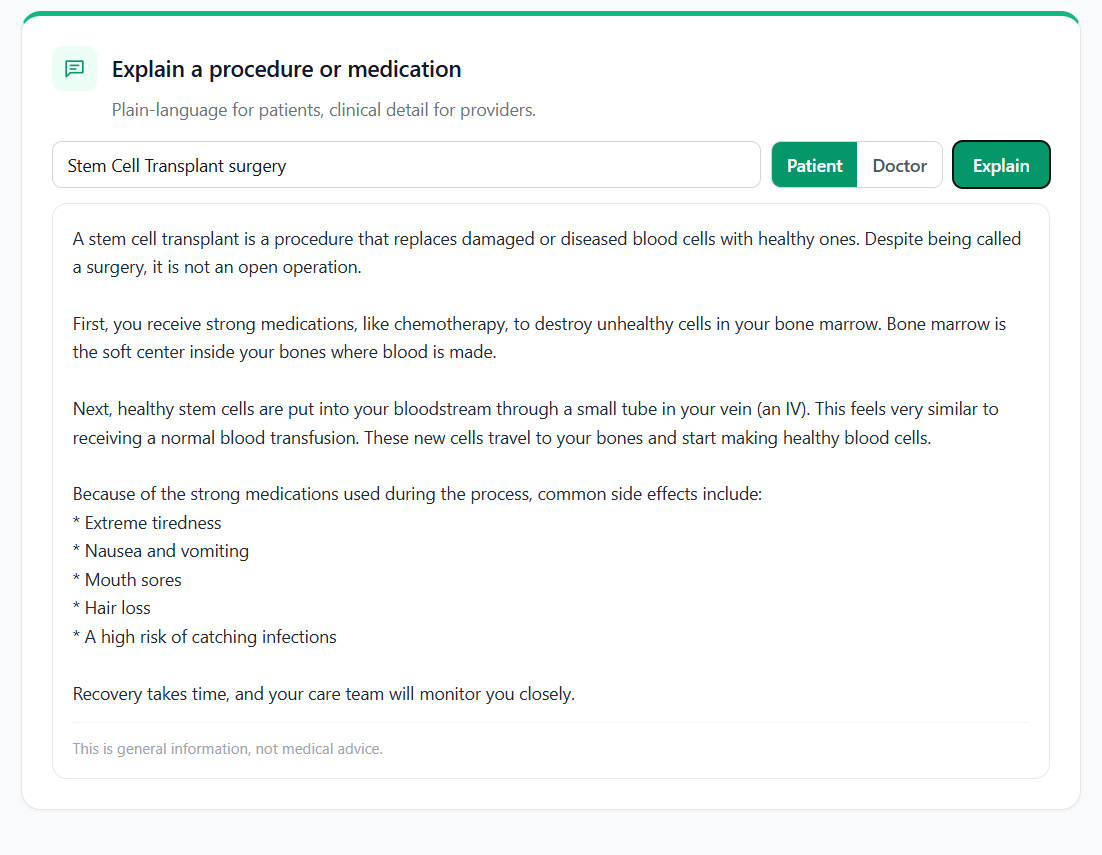
Task: Click the paragraph beginning 'First, you receive'
Action: [539, 338]
